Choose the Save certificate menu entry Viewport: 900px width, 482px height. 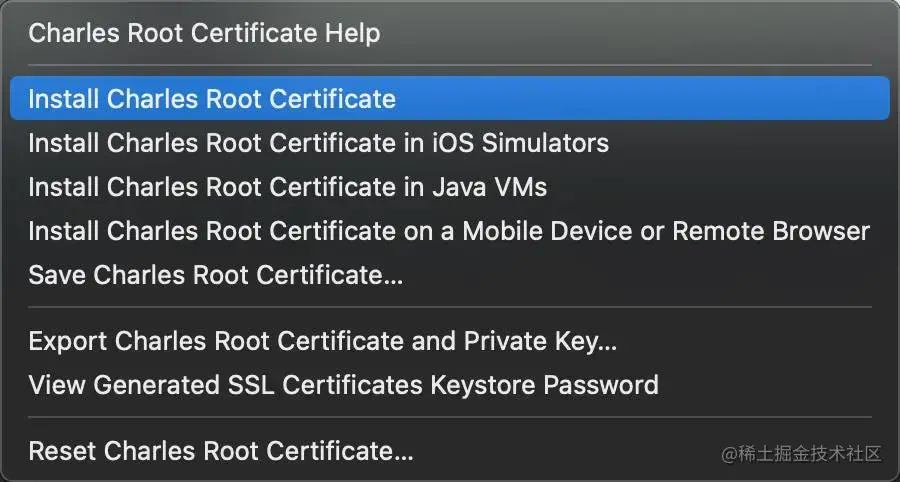[x=449, y=275]
